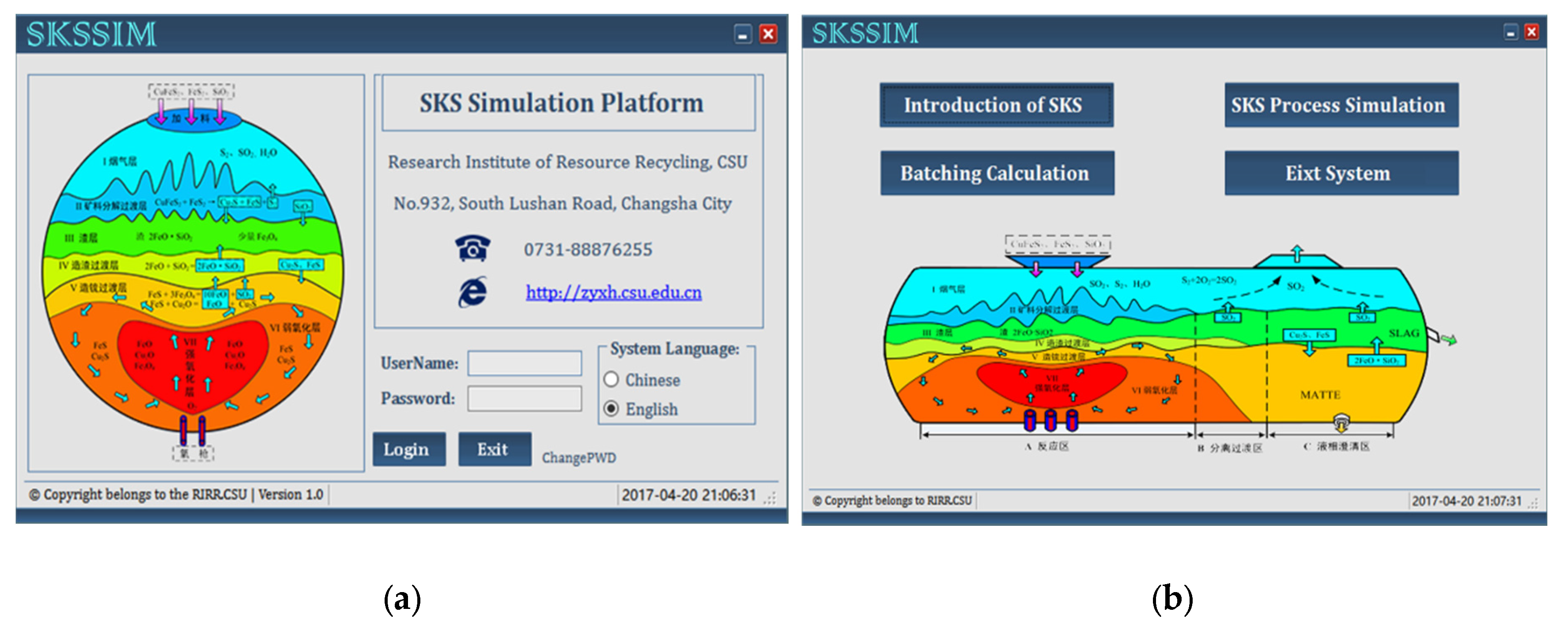The image size is (1568, 627).
Task: Minimize the login SKSSIM window
Action: click(743, 34)
